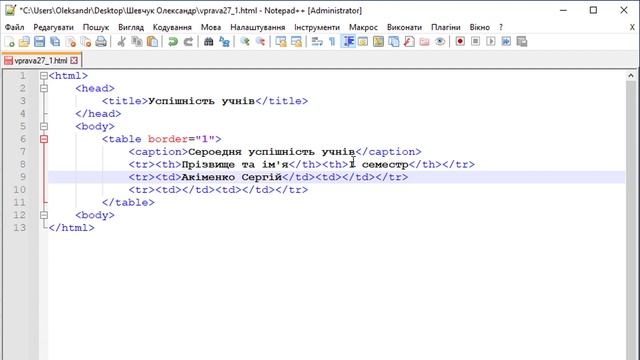Open the Виконати menu
The image size is (640, 360).
tap(404, 27)
